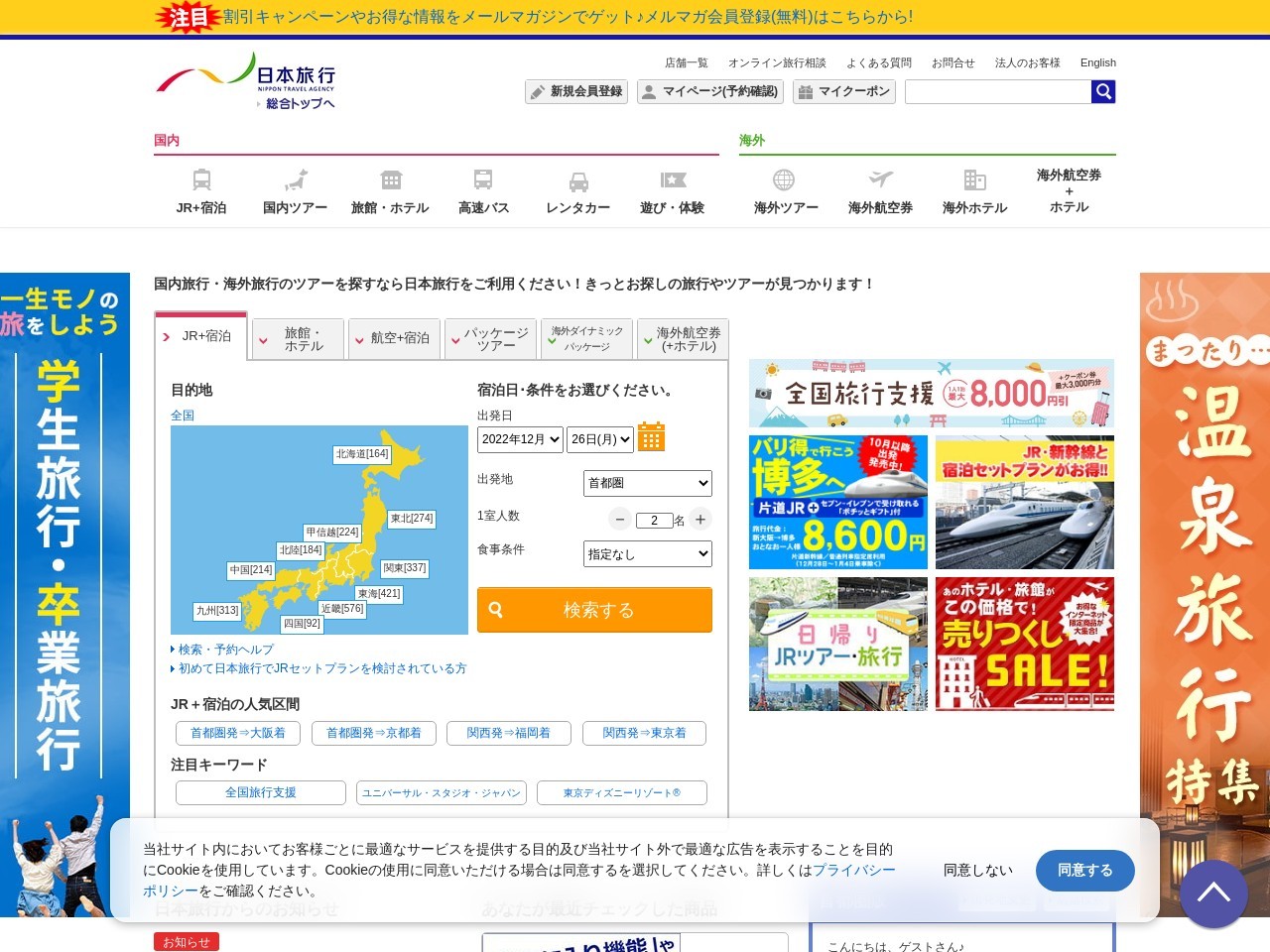The image size is (1270, 952).
Task: Click the orange 検索する button
Action: (x=594, y=610)
